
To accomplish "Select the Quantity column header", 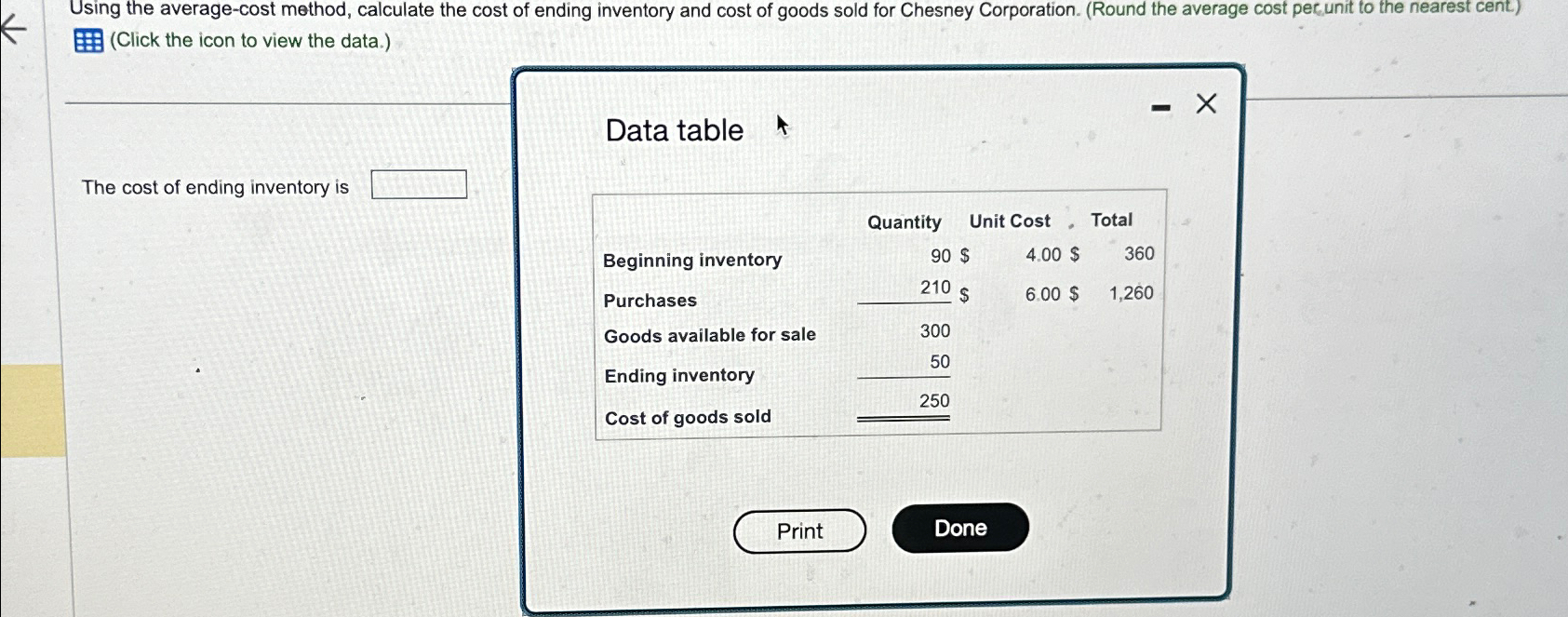I will pyautogui.click(x=904, y=221).
